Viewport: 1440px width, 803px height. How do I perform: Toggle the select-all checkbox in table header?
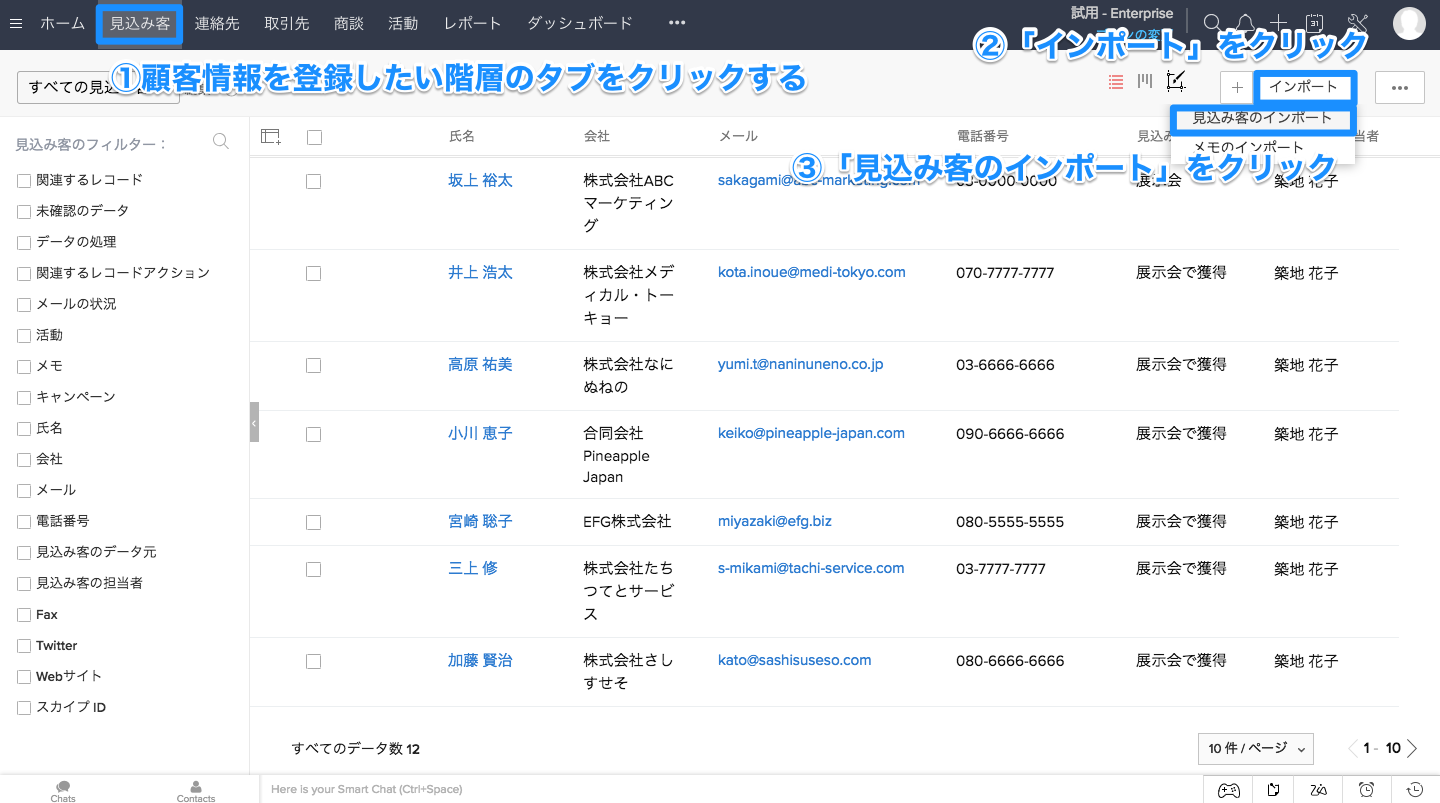click(x=314, y=137)
